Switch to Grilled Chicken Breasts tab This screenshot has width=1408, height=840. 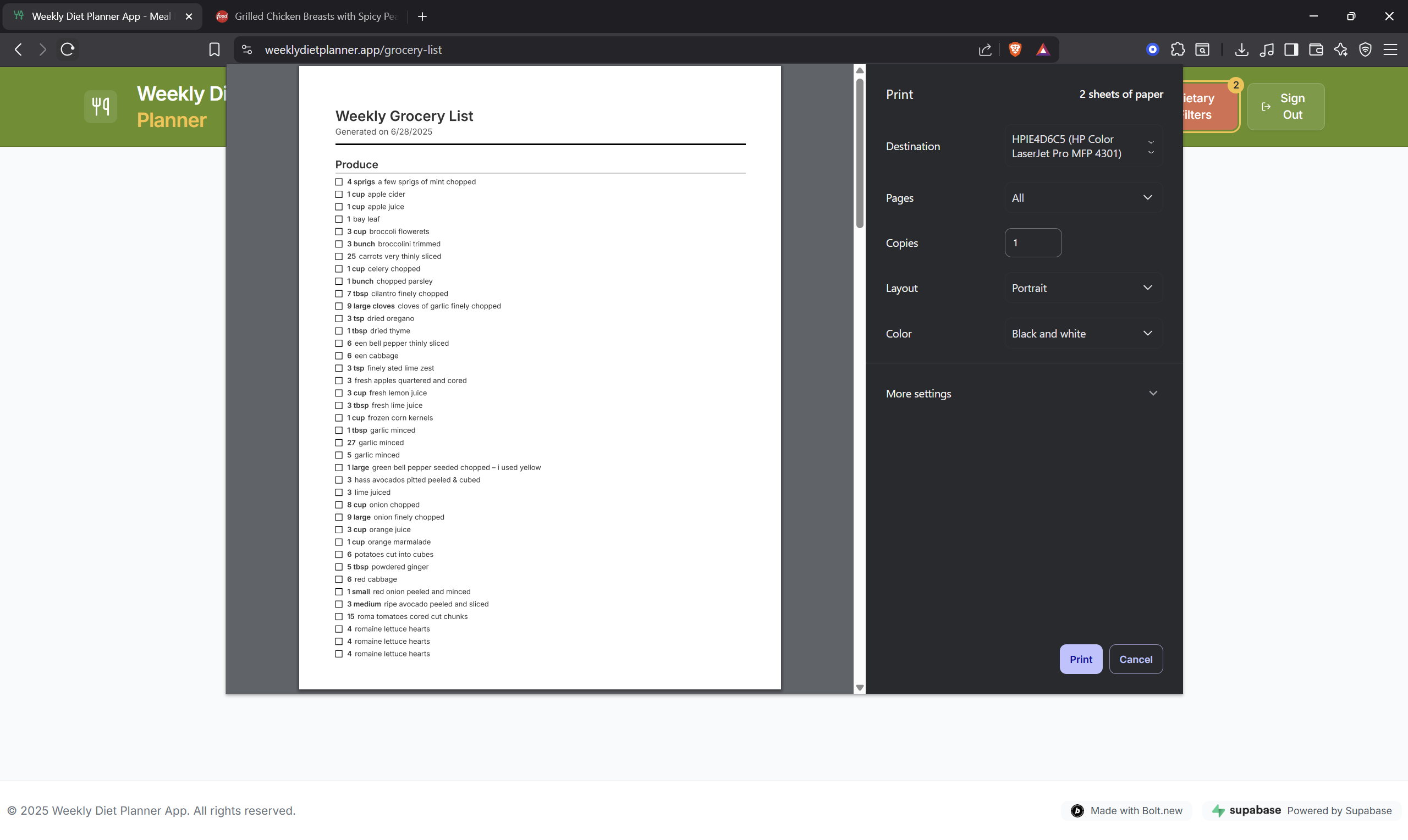(x=309, y=16)
